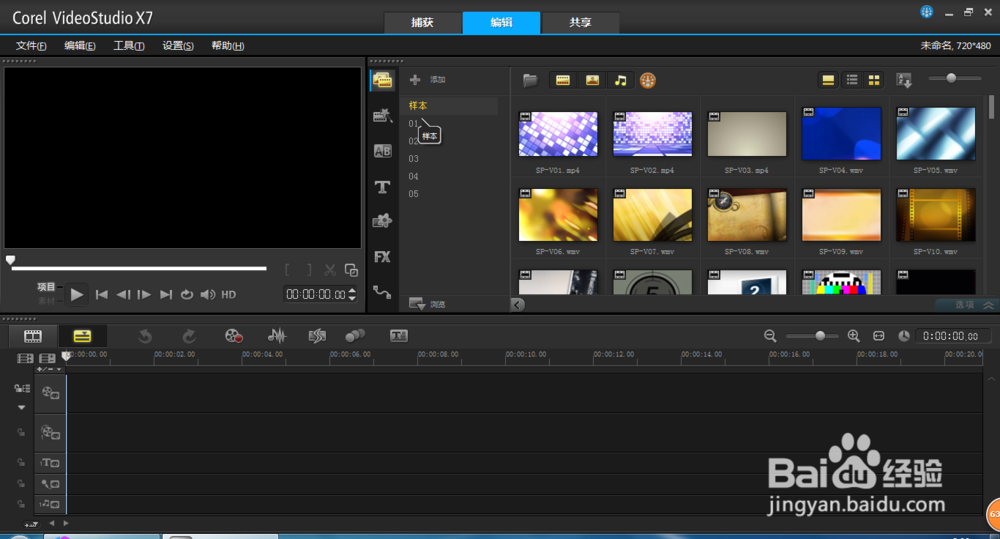
Task: Step to the previous frame
Action: click(x=123, y=295)
